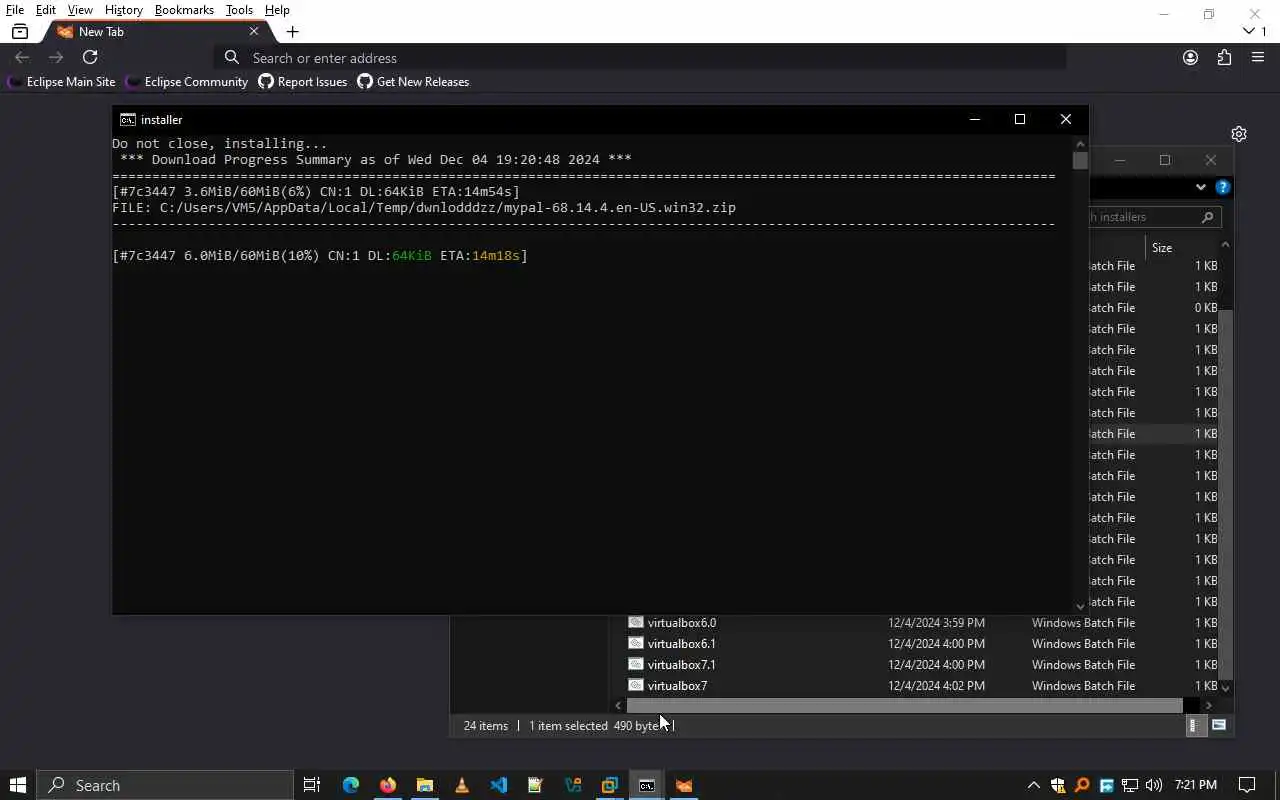This screenshot has height=800, width=1280.
Task: Open Visual Studio Code from taskbar
Action: [x=499, y=785]
